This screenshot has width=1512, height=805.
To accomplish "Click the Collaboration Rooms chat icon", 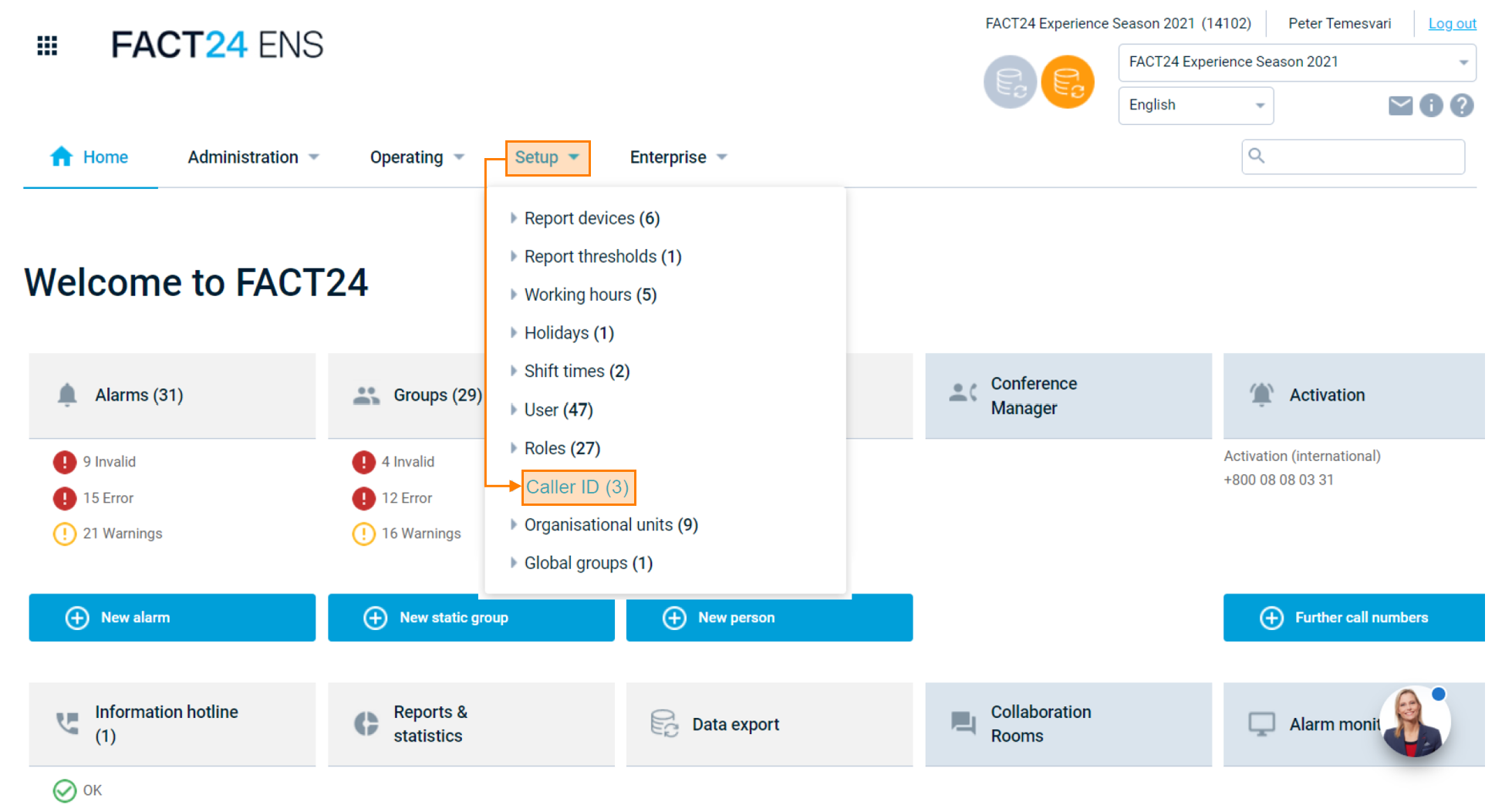I will click(963, 723).
